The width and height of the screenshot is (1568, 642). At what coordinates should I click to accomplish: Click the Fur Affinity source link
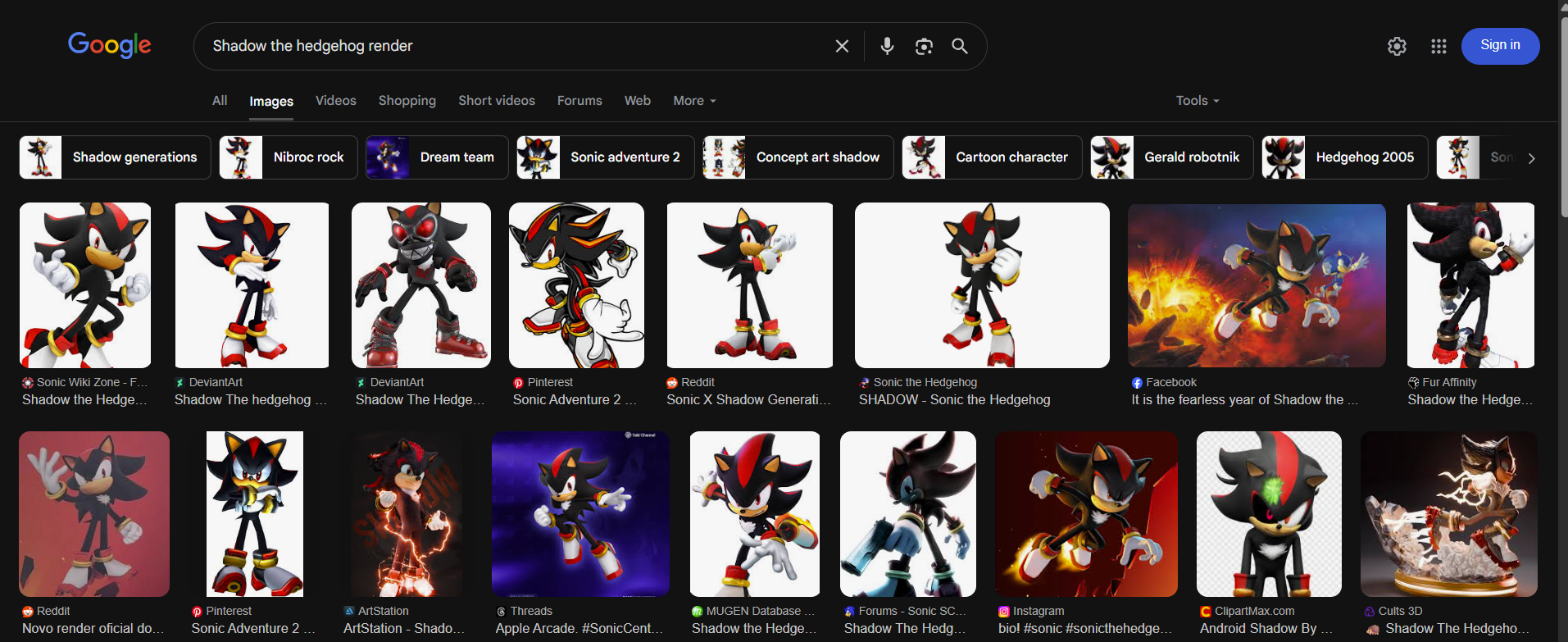pyautogui.click(x=1443, y=382)
